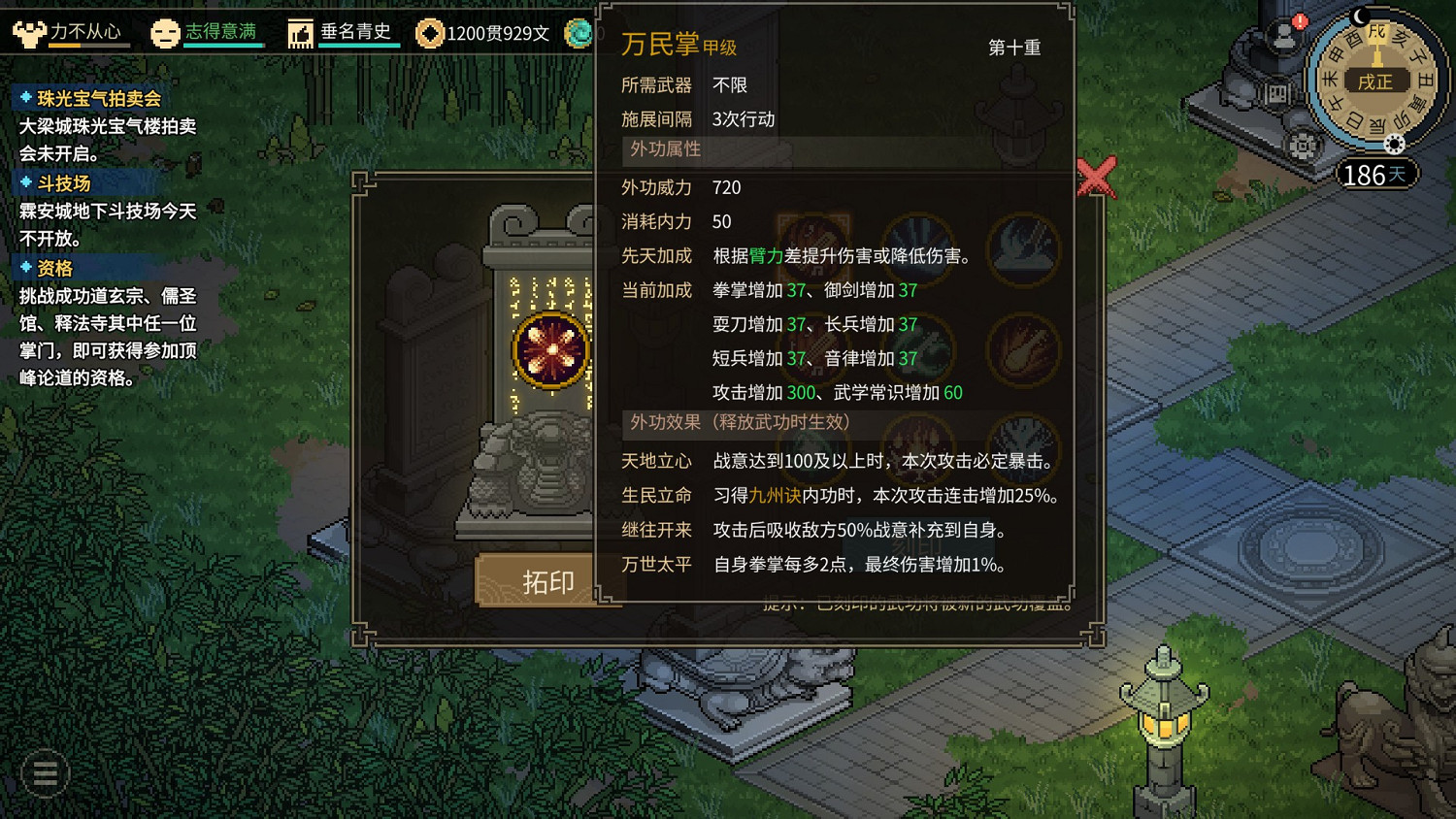Click the orange 九州诀 link in the tooltip
The width and height of the screenshot is (1456, 819).
point(775,496)
